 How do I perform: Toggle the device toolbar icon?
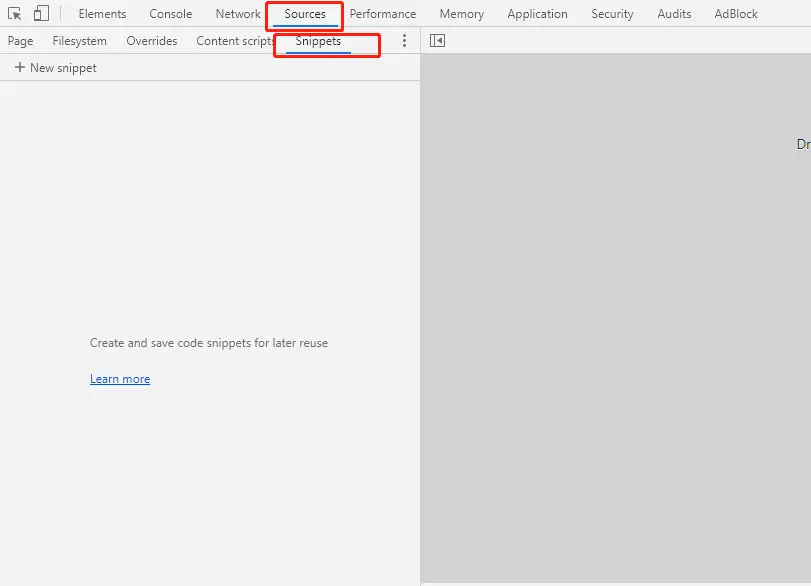click(x=41, y=13)
